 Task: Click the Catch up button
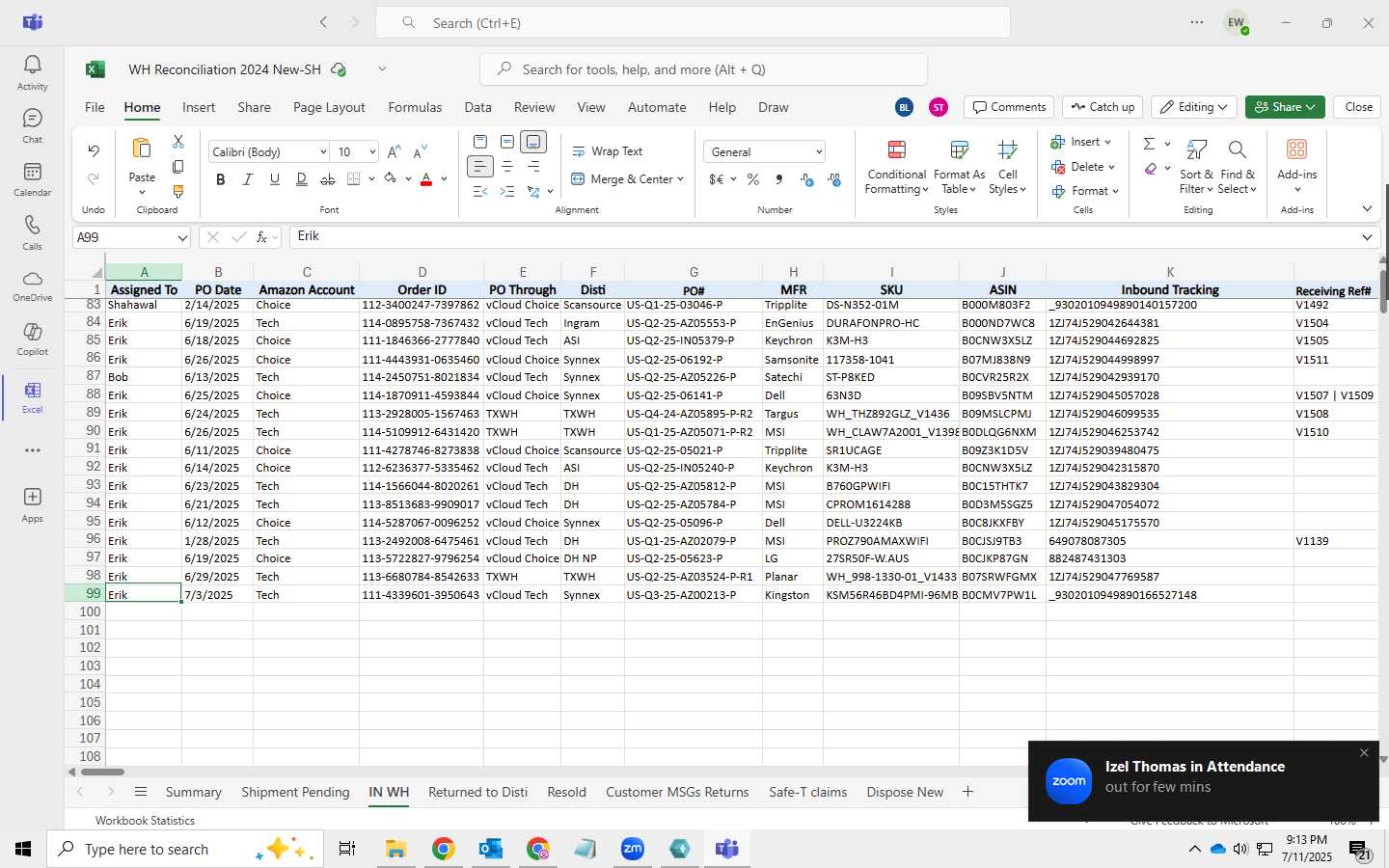coord(1103,107)
